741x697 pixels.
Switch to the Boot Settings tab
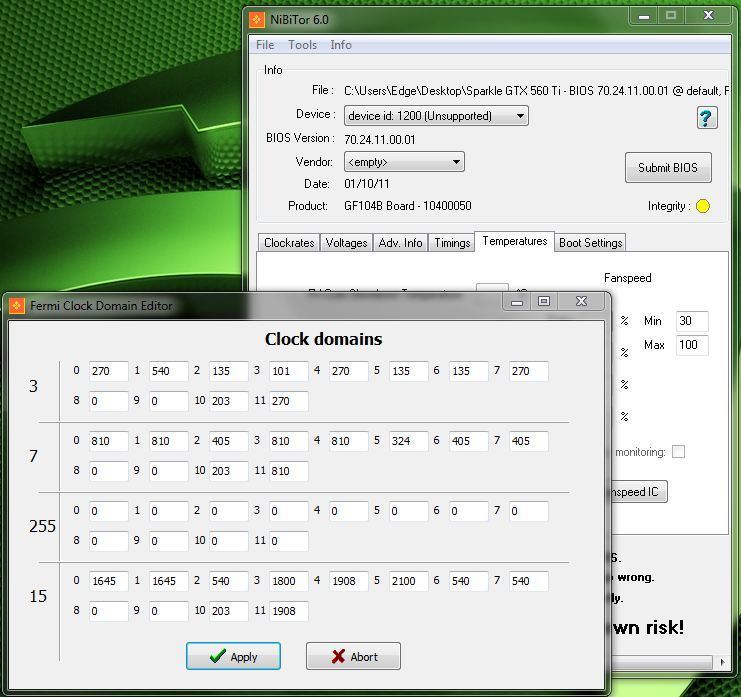pyautogui.click(x=591, y=243)
